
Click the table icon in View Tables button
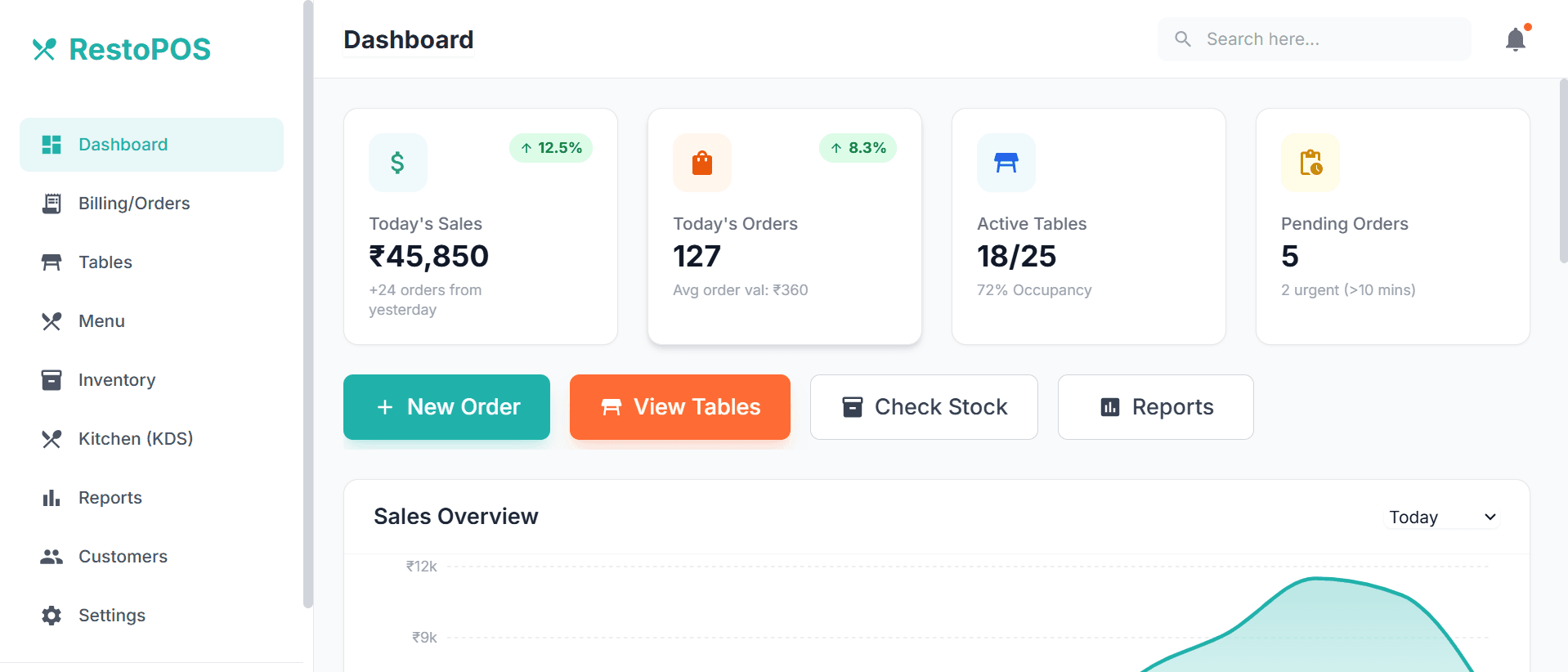click(612, 407)
